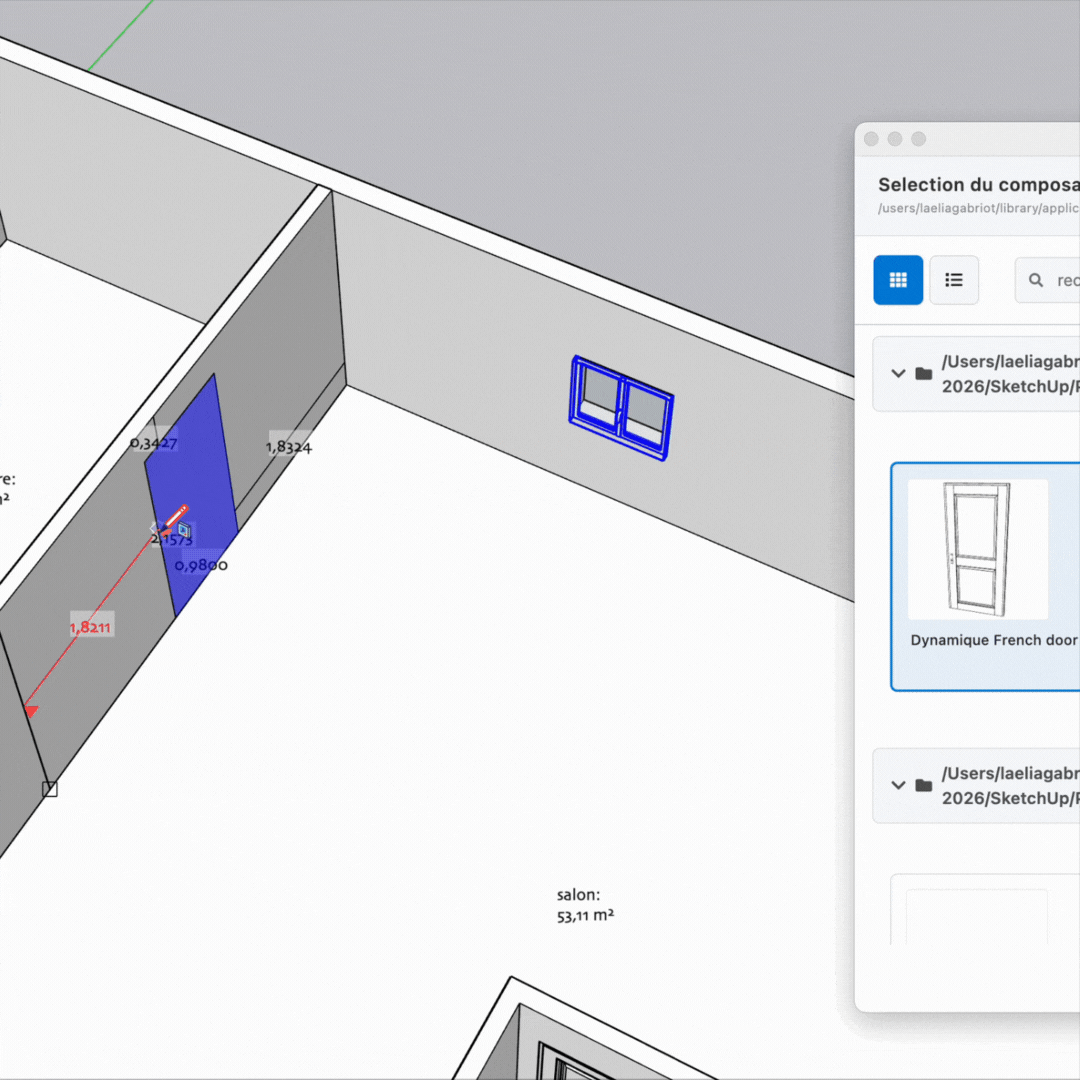This screenshot has height=1080, width=1080.
Task: Collapse the first SketchUp folder chevron
Action: click(x=898, y=374)
